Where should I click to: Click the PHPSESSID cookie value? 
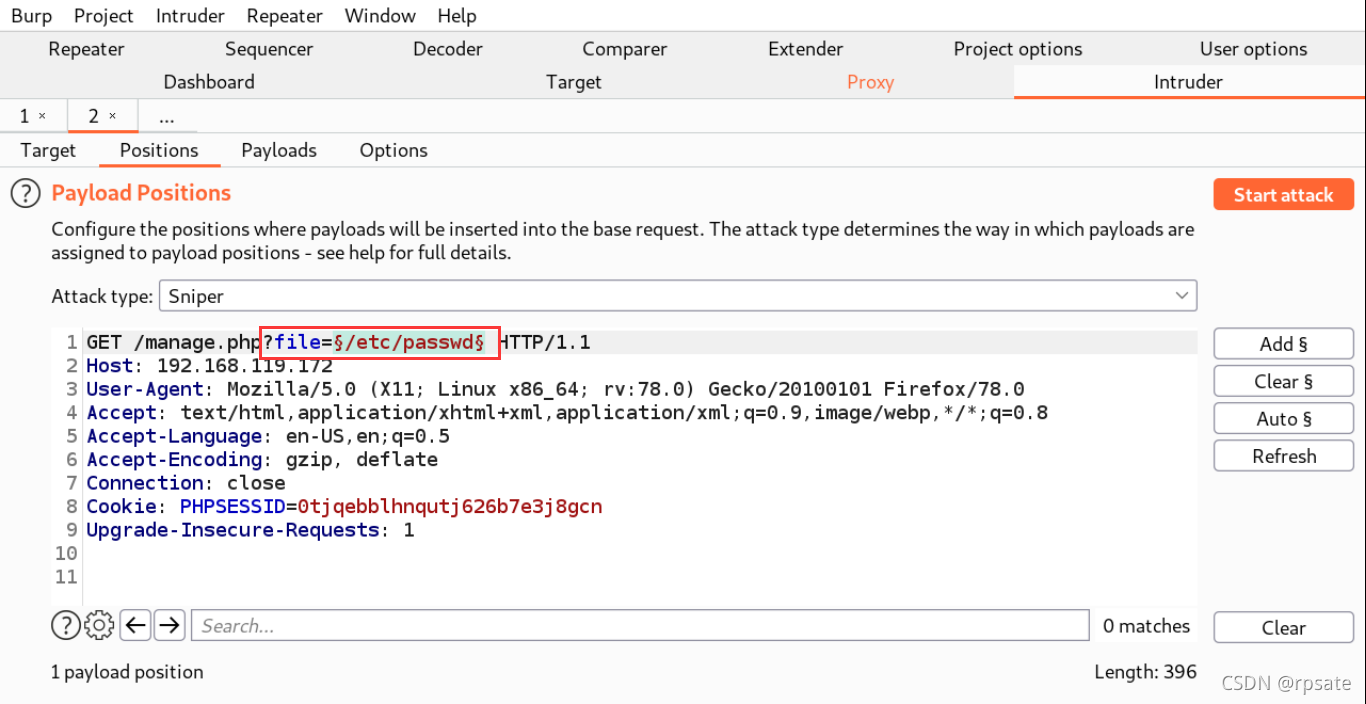(450, 506)
